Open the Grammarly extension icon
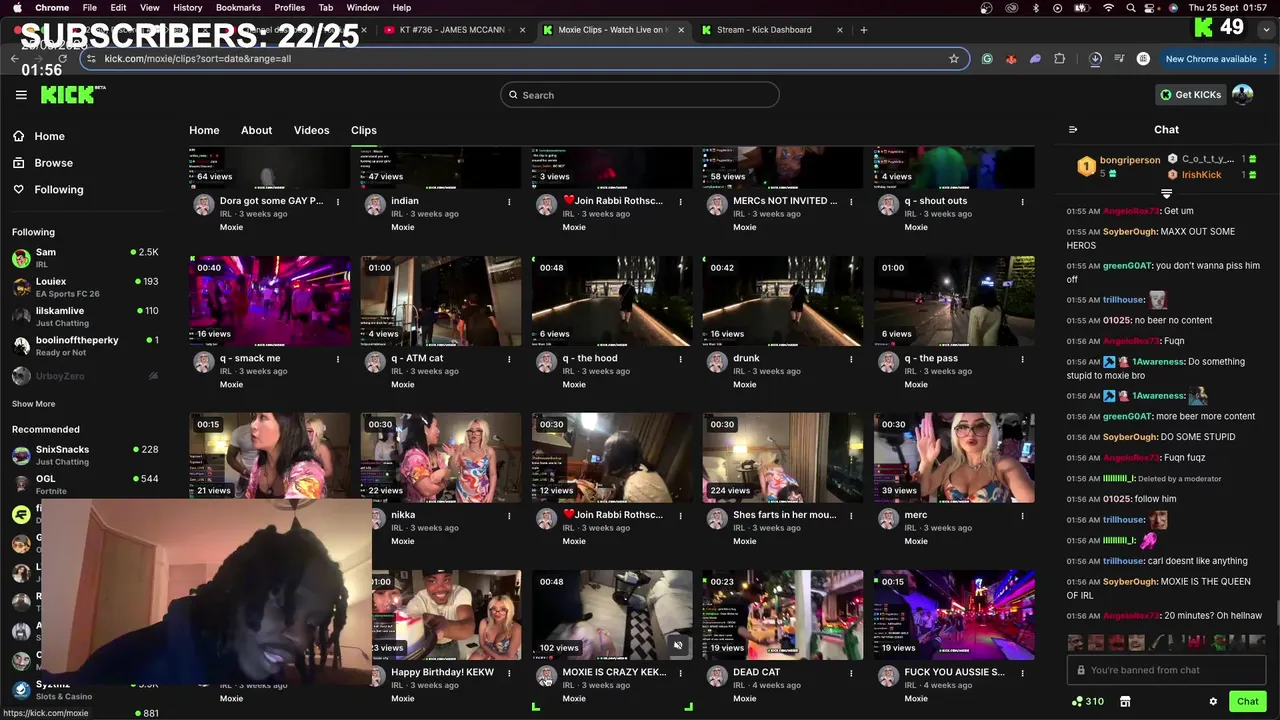This screenshot has width=1280, height=720. pyautogui.click(x=987, y=59)
